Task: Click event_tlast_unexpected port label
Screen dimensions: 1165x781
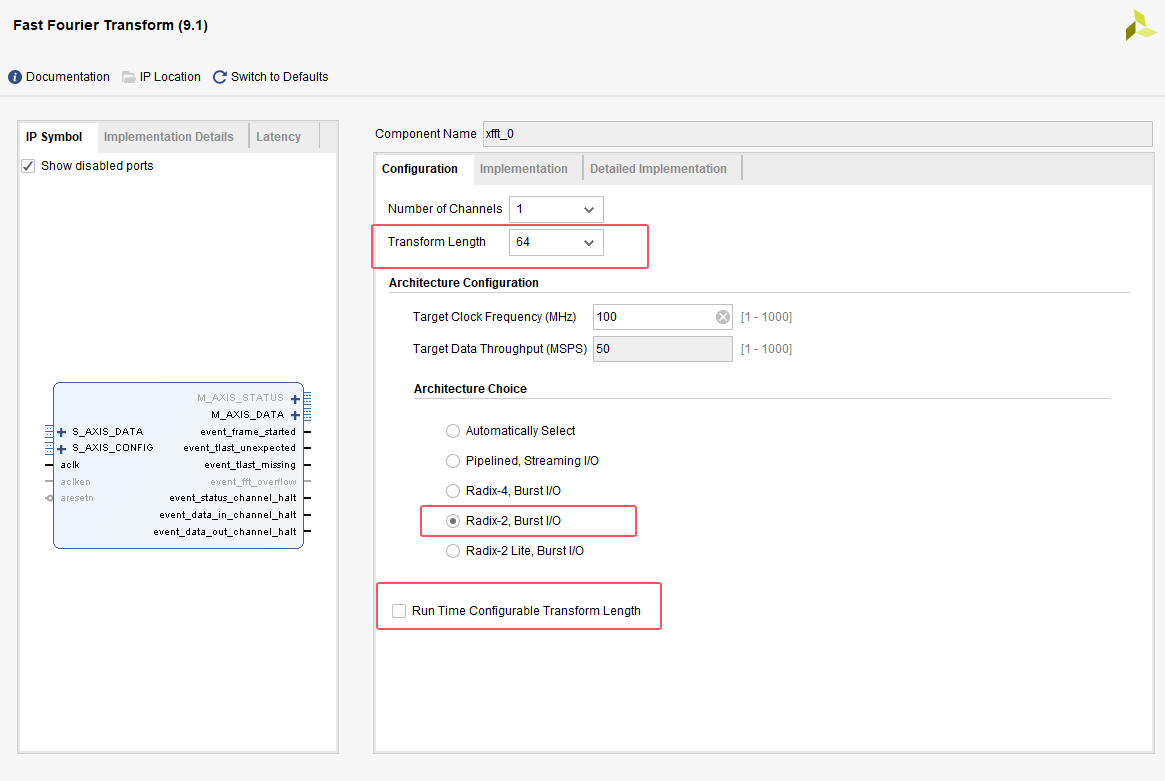Action: click(240, 449)
